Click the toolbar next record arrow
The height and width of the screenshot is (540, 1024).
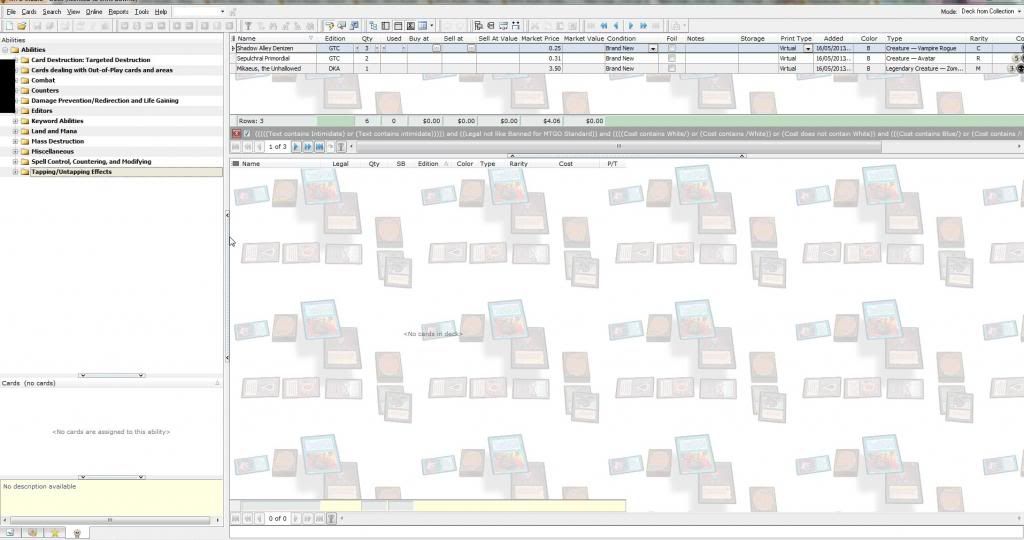[x=631, y=26]
